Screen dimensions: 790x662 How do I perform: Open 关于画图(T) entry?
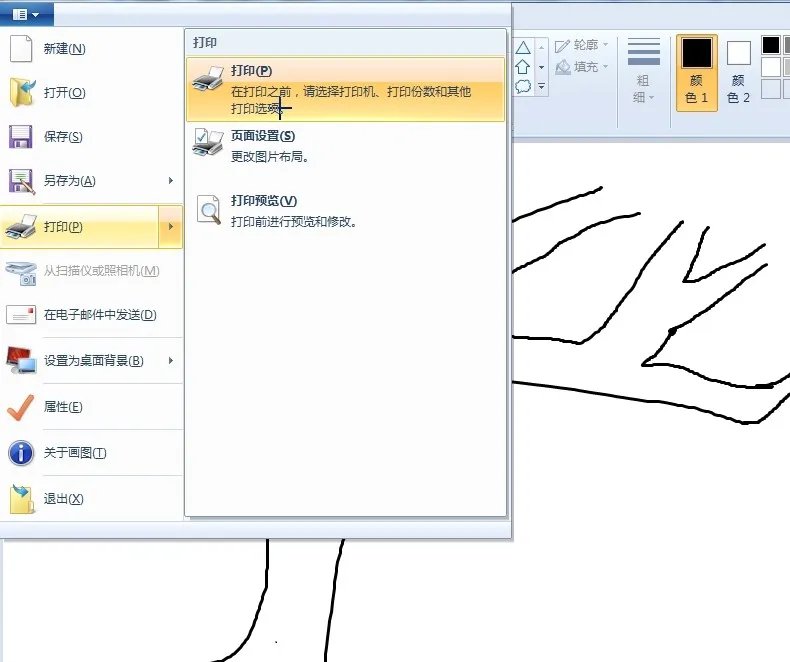[75, 453]
